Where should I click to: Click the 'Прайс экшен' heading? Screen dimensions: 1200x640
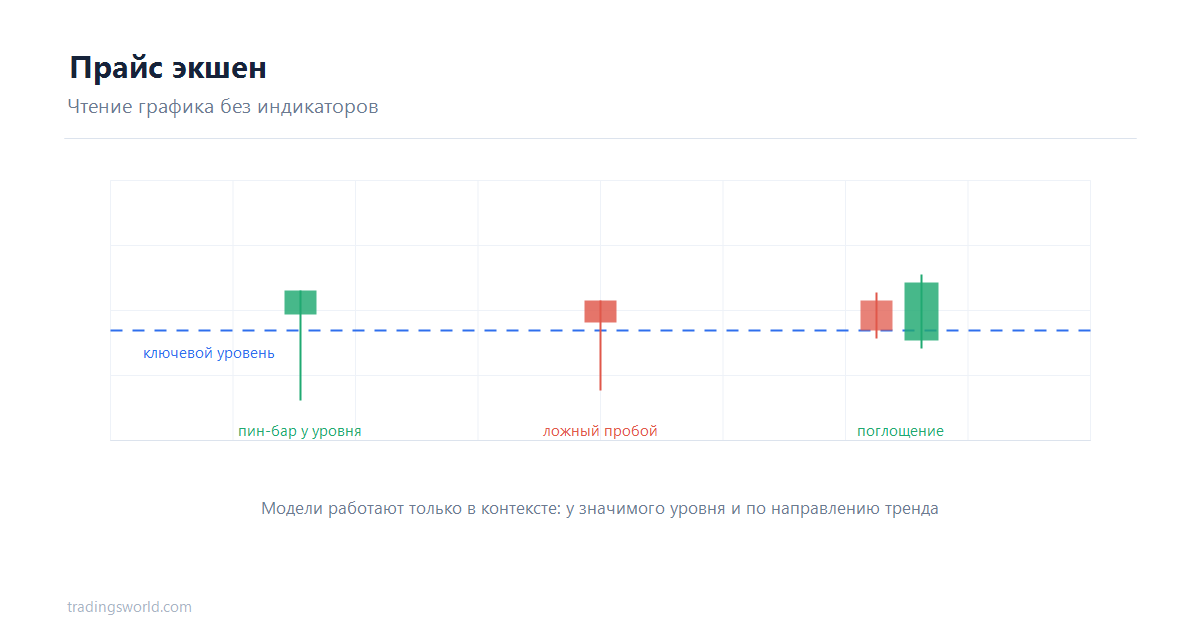[x=168, y=68]
